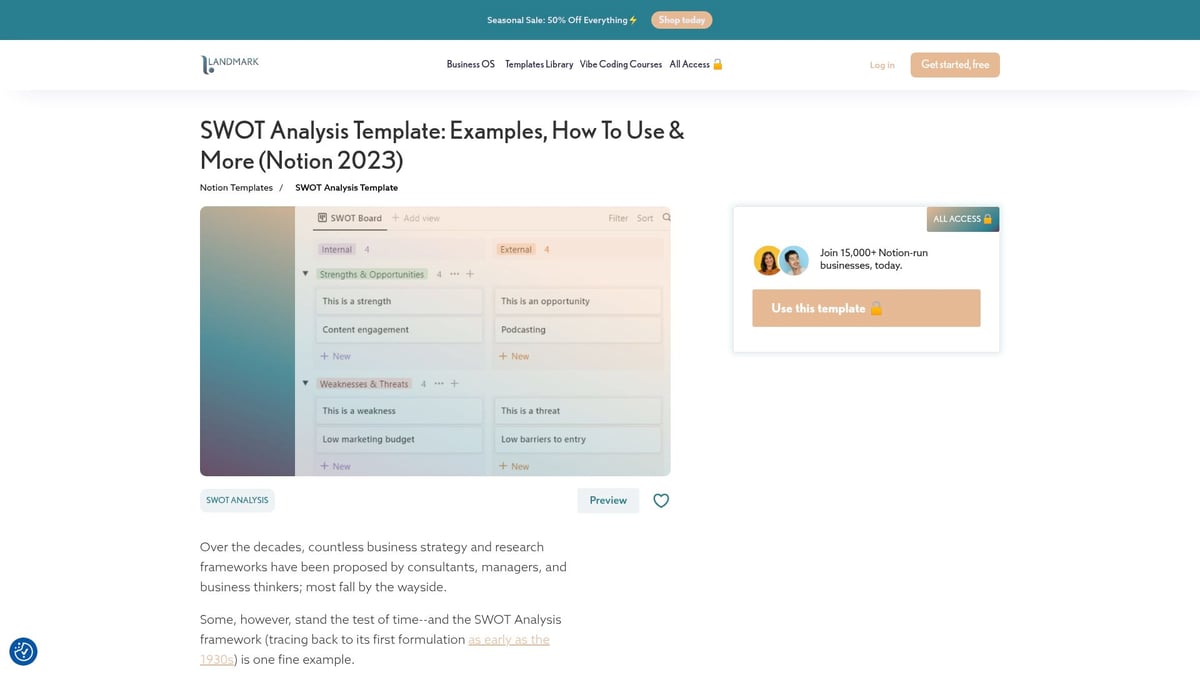Click the lock icon beside All Access
1200x675 pixels.
click(x=720, y=64)
